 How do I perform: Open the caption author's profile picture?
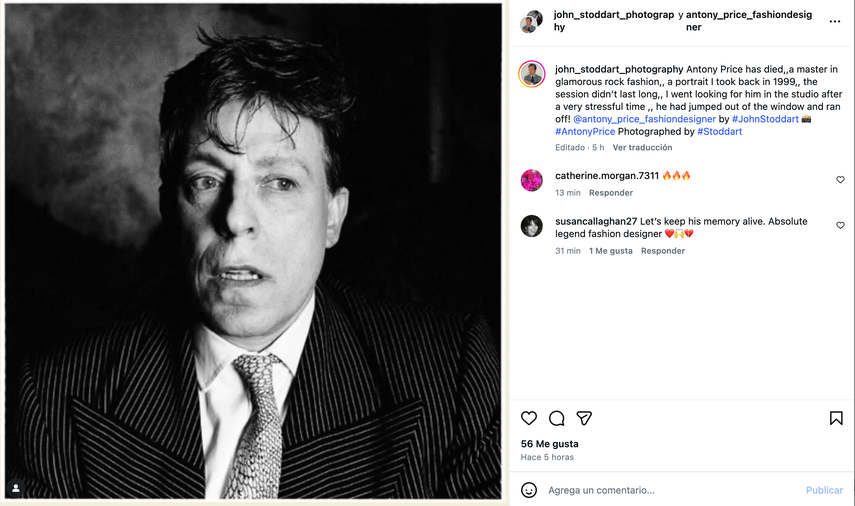[x=532, y=74]
